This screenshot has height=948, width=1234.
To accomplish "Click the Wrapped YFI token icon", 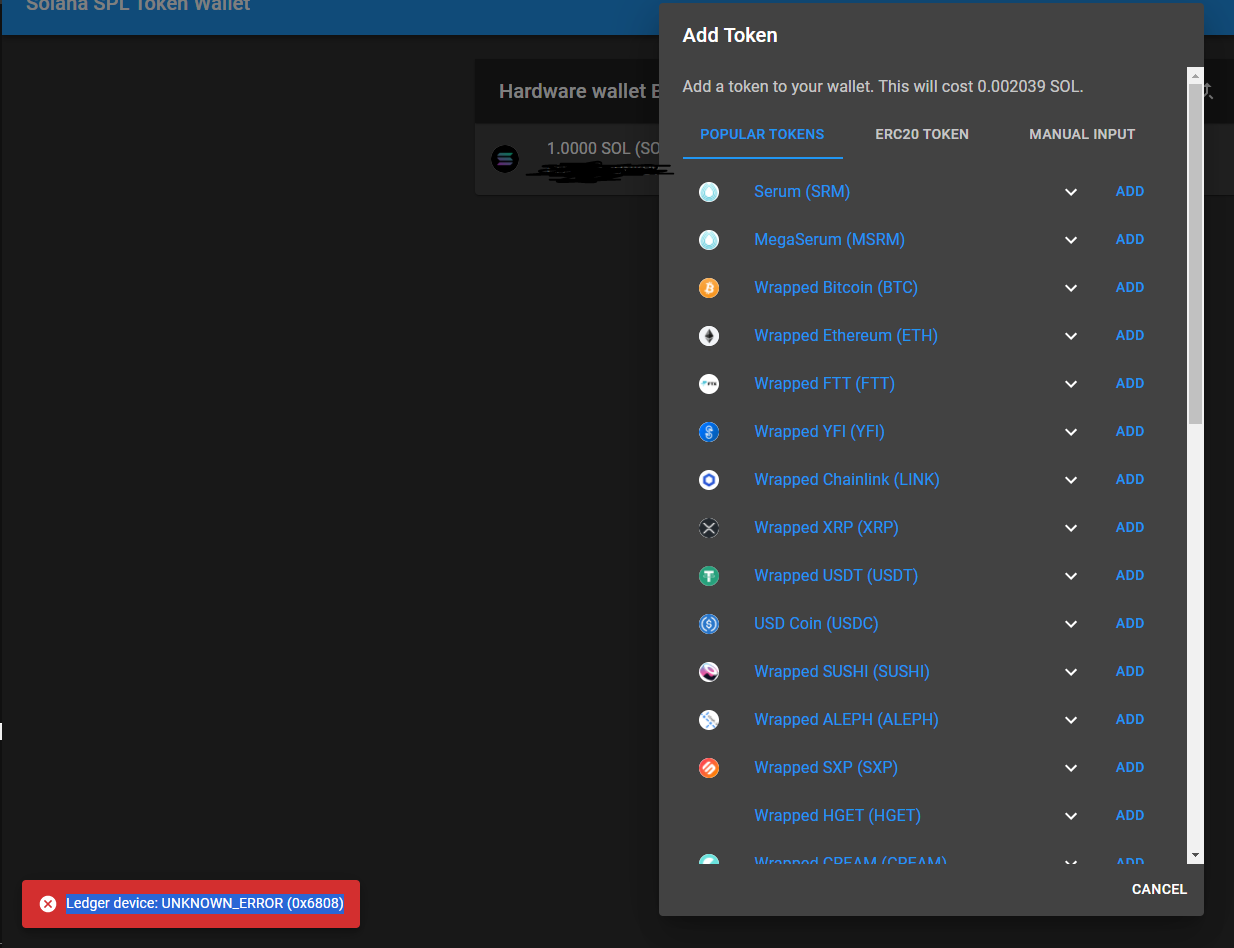I will [709, 432].
